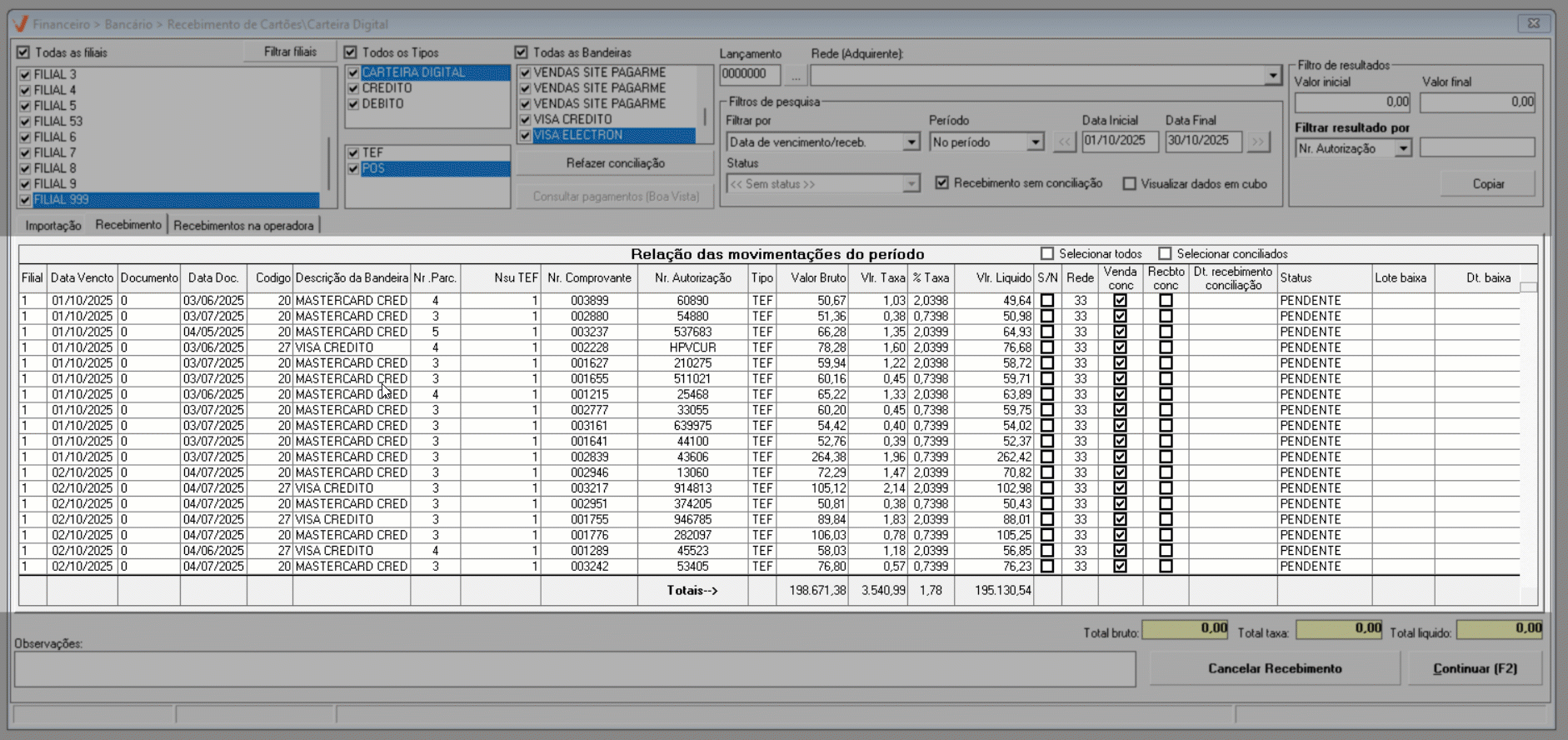This screenshot has height=740, width=1568.
Task: Open the Rede (Adquirente) dropdown
Action: (x=1272, y=76)
